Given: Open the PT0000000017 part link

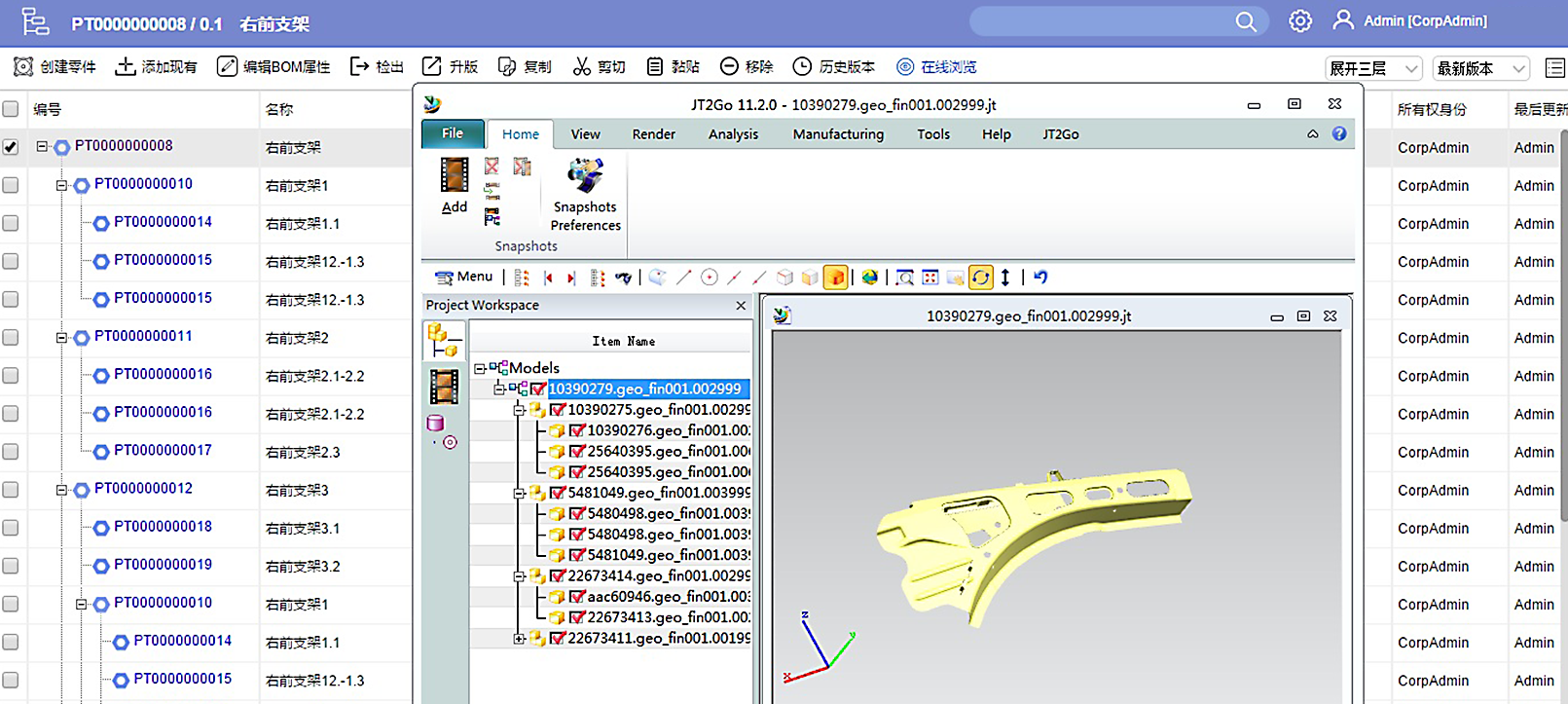Looking at the screenshot, I should click(163, 451).
